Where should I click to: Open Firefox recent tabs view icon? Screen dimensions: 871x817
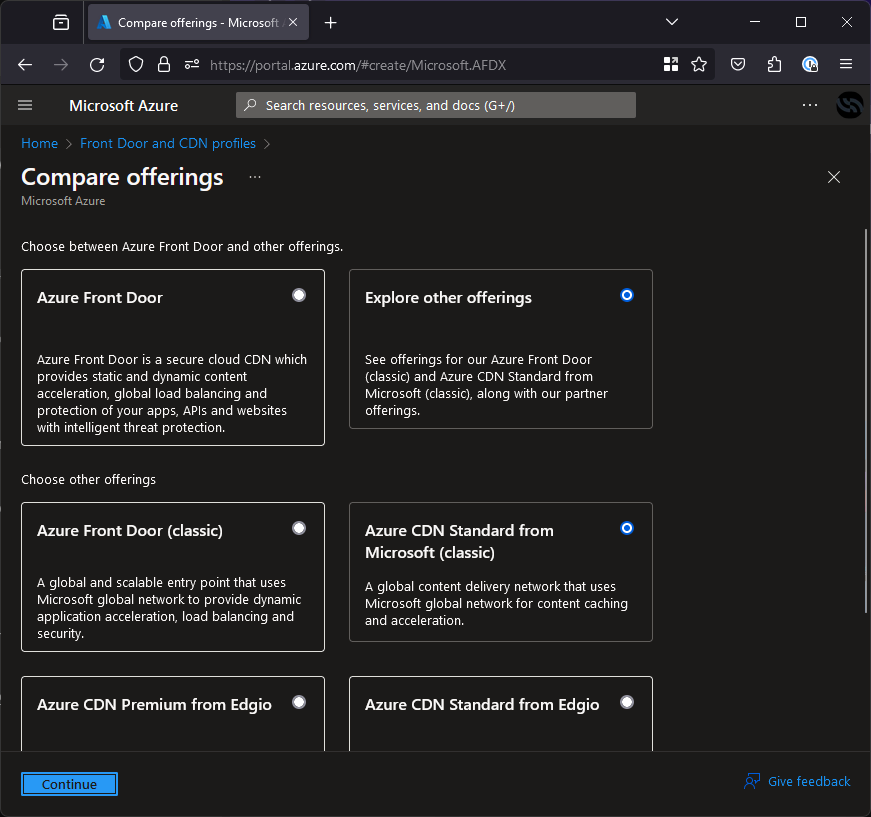pos(61,22)
